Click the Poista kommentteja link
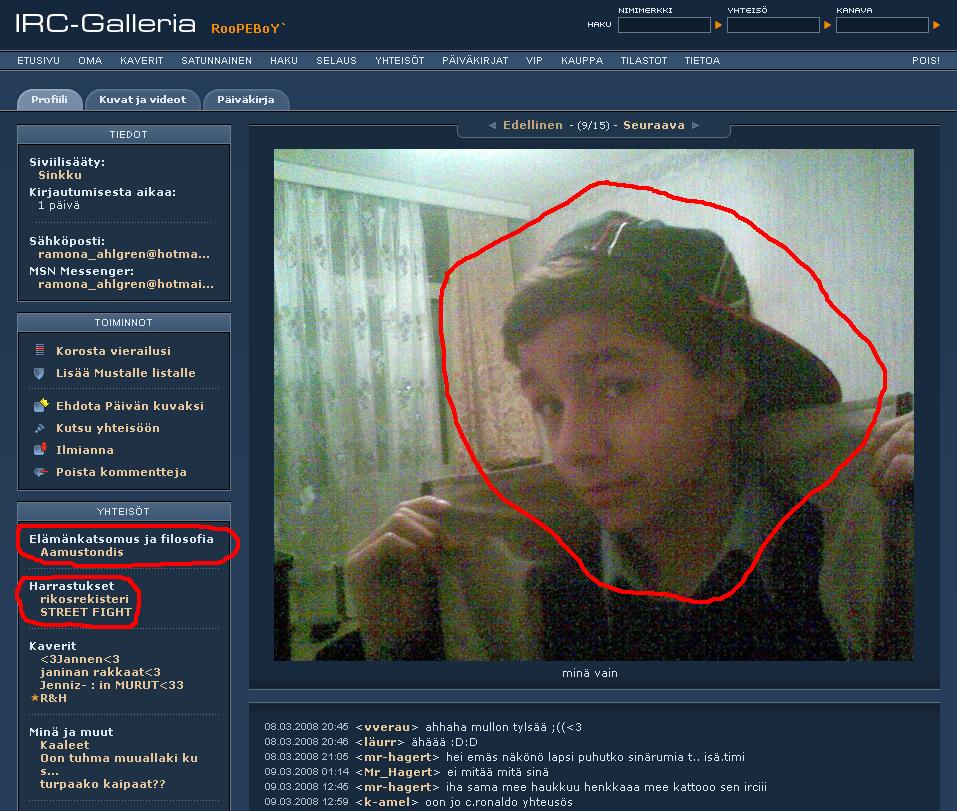 pos(121,472)
